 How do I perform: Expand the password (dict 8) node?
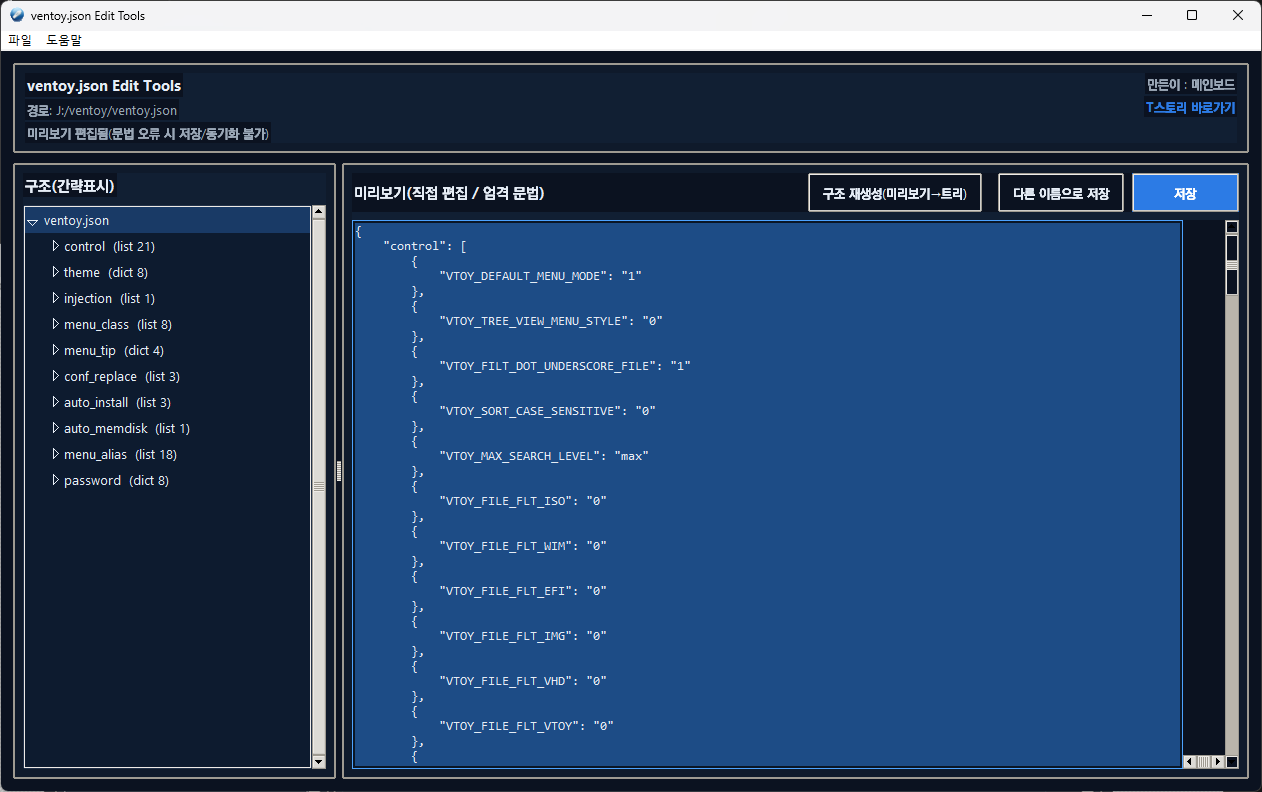[56, 480]
